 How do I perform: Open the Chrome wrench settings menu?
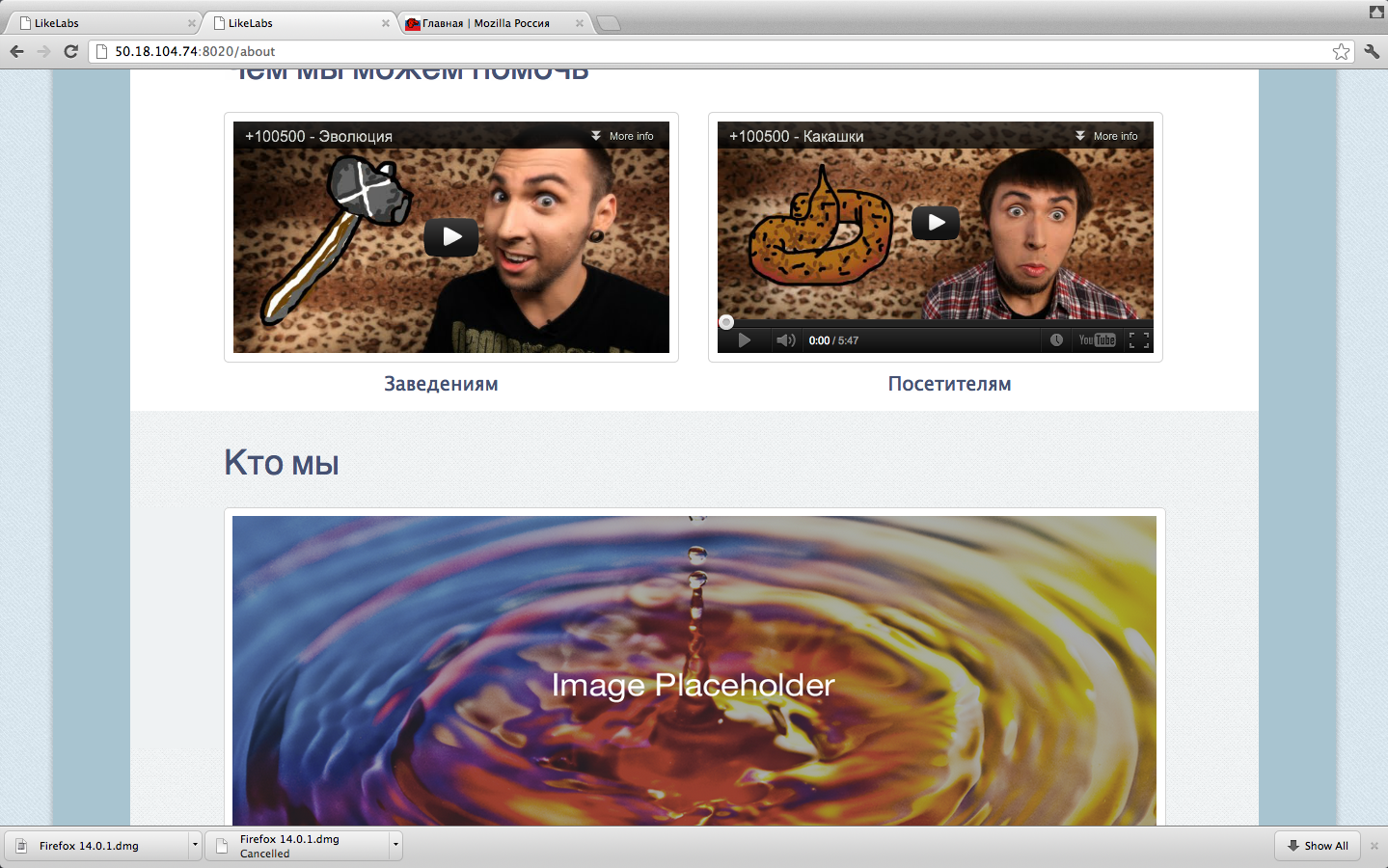tap(1372, 51)
